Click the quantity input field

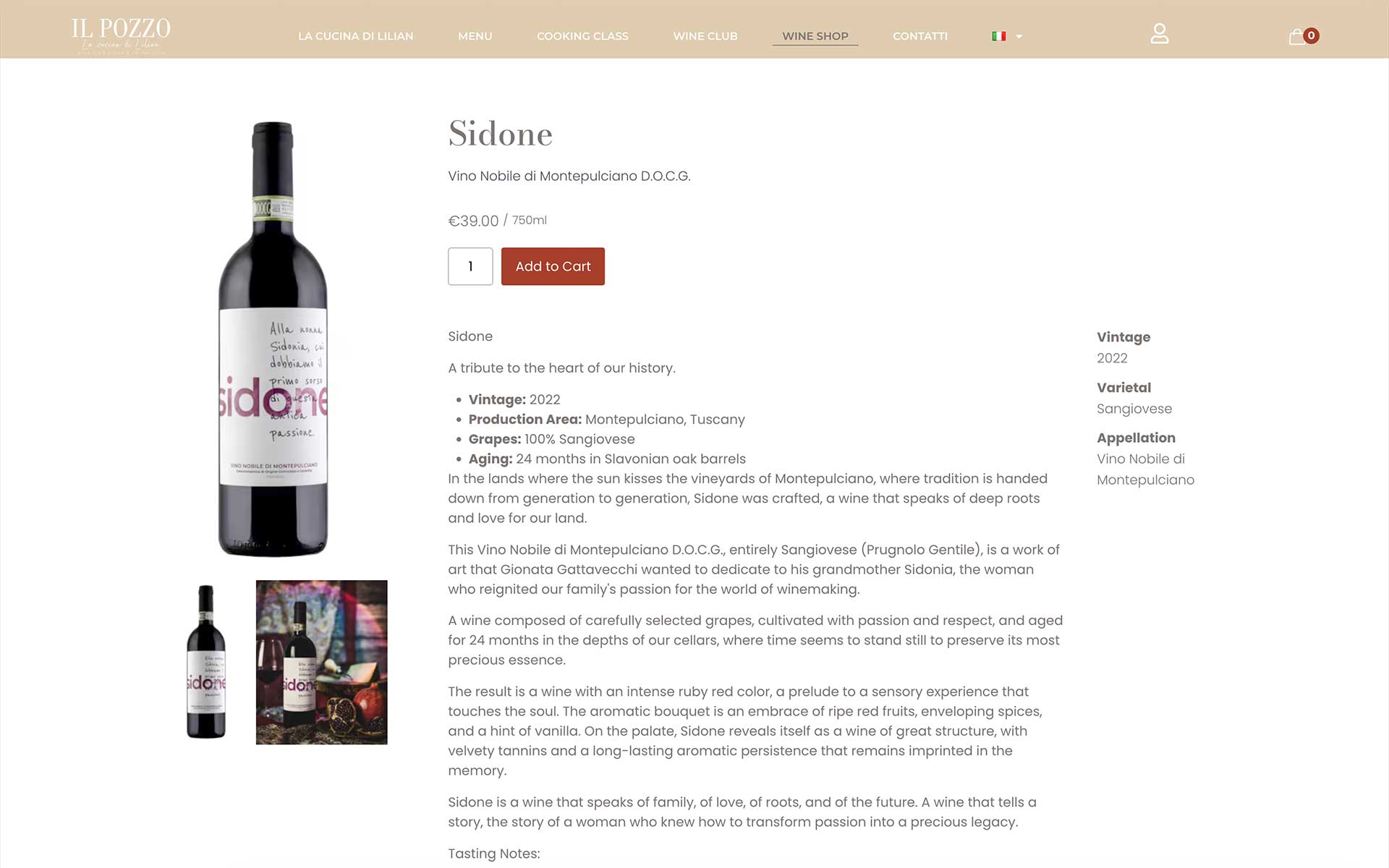point(470,266)
